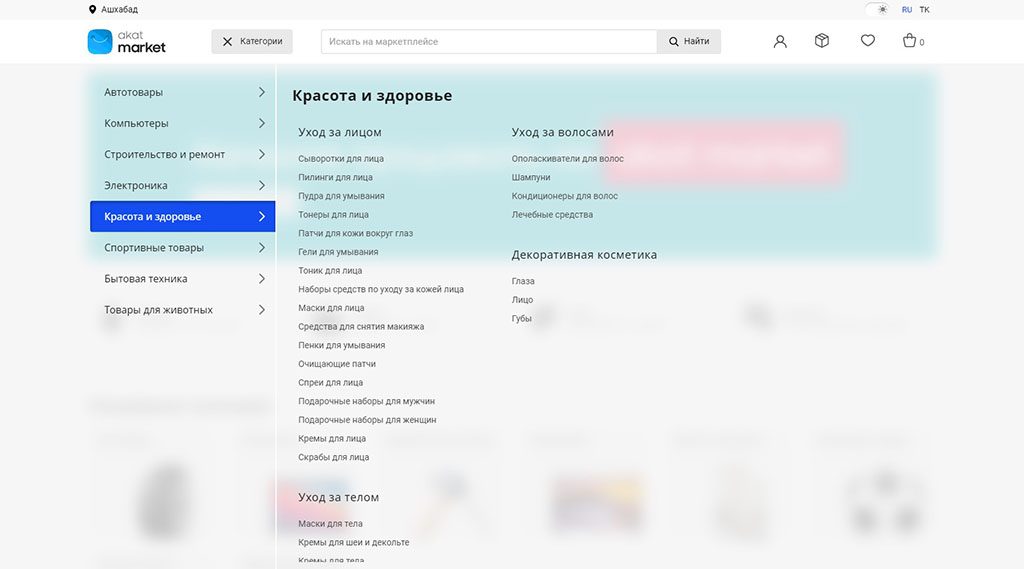1024x569 pixels.
Task: Open Лицо cosmetics link
Action: 522,300
